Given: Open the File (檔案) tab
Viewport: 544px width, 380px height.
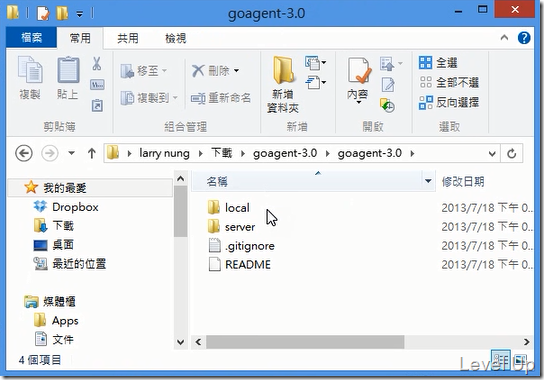Looking at the screenshot, I should tap(31, 37).
